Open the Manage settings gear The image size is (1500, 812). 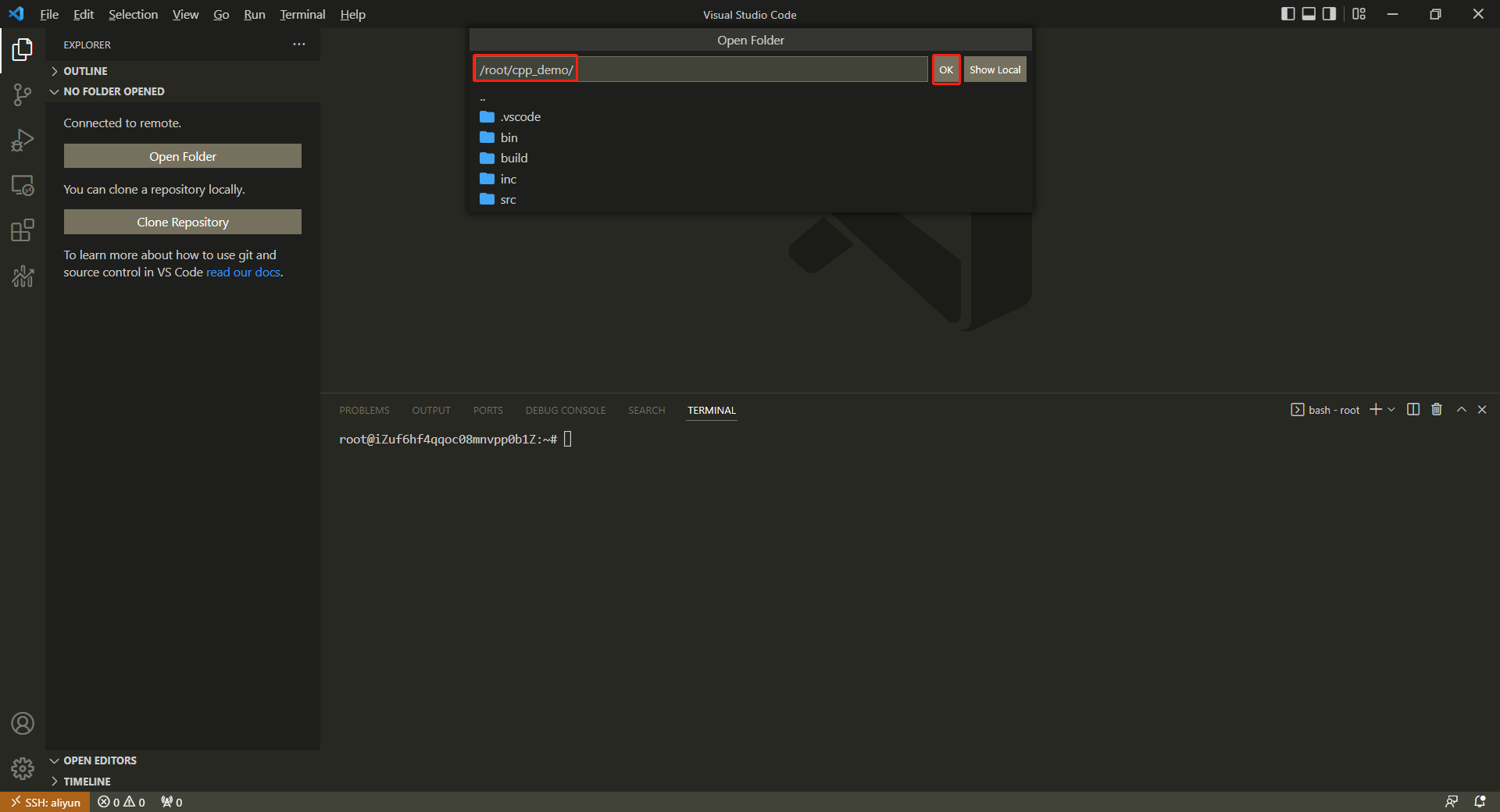[22, 769]
